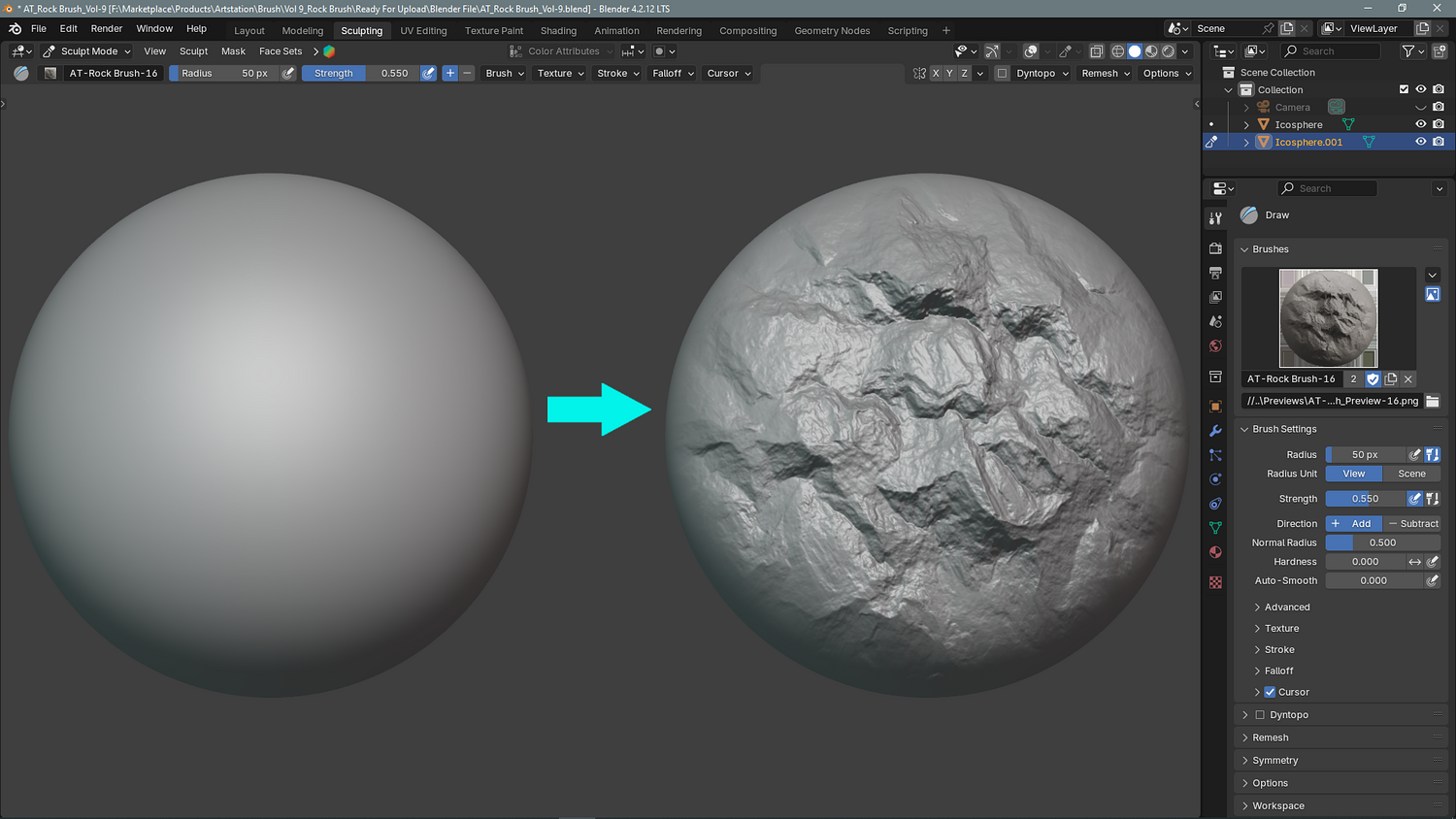1456x819 pixels.
Task: Toggle Collection exclude checkbox in Outliner
Action: pos(1404,89)
